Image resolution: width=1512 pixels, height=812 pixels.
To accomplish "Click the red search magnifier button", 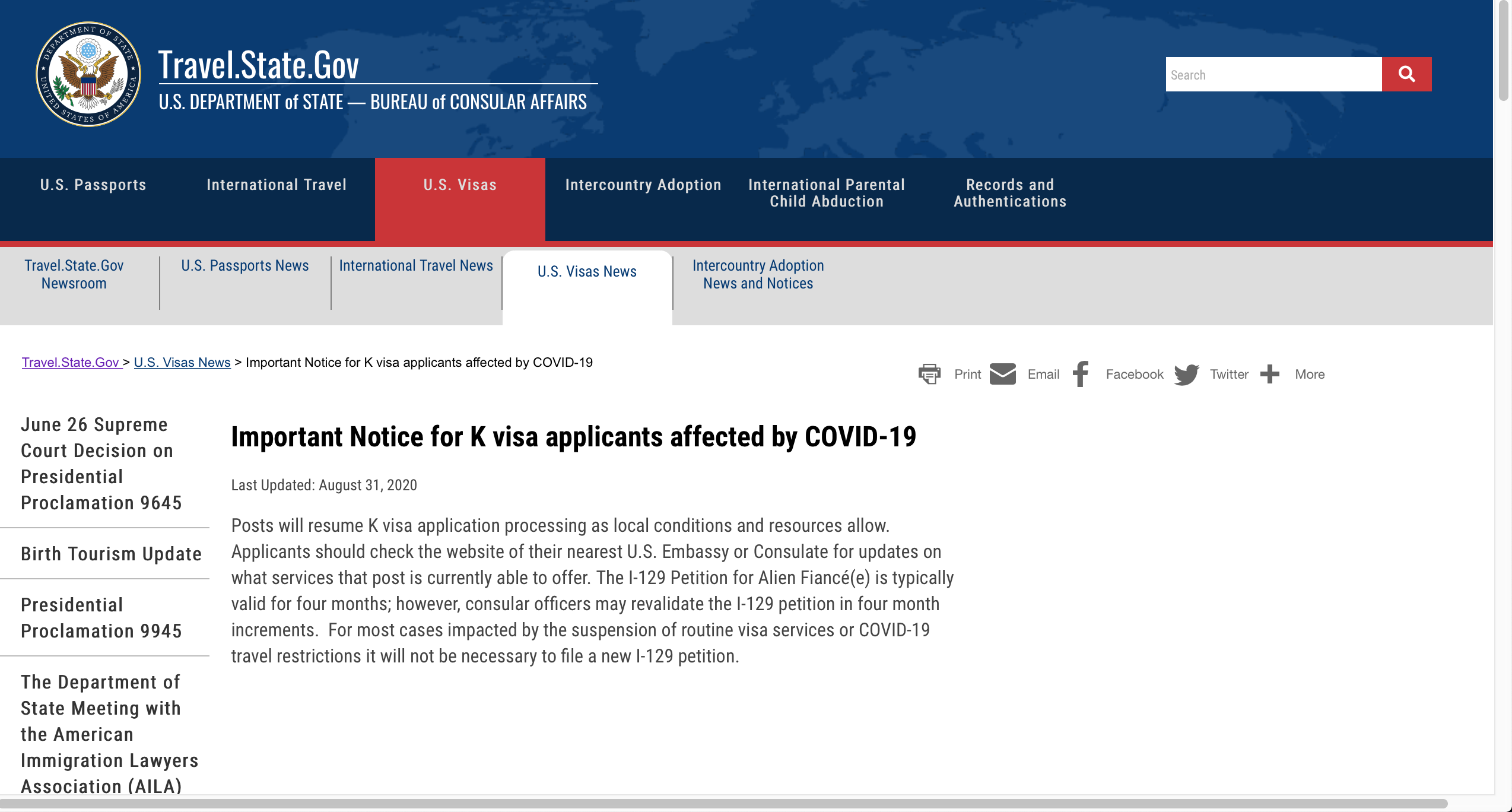I will pyautogui.click(x=1406, y=74).
